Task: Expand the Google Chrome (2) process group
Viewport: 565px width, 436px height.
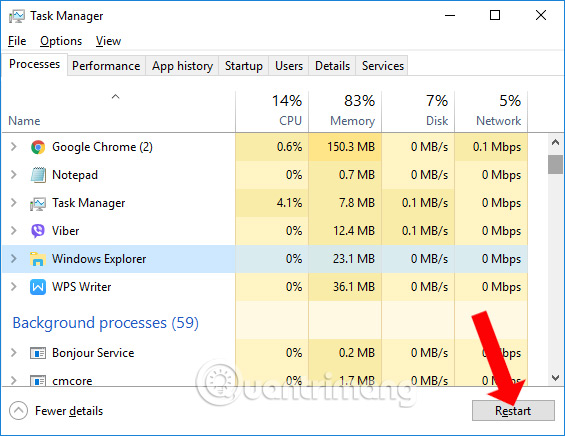Action: click(x=14, y=147)
